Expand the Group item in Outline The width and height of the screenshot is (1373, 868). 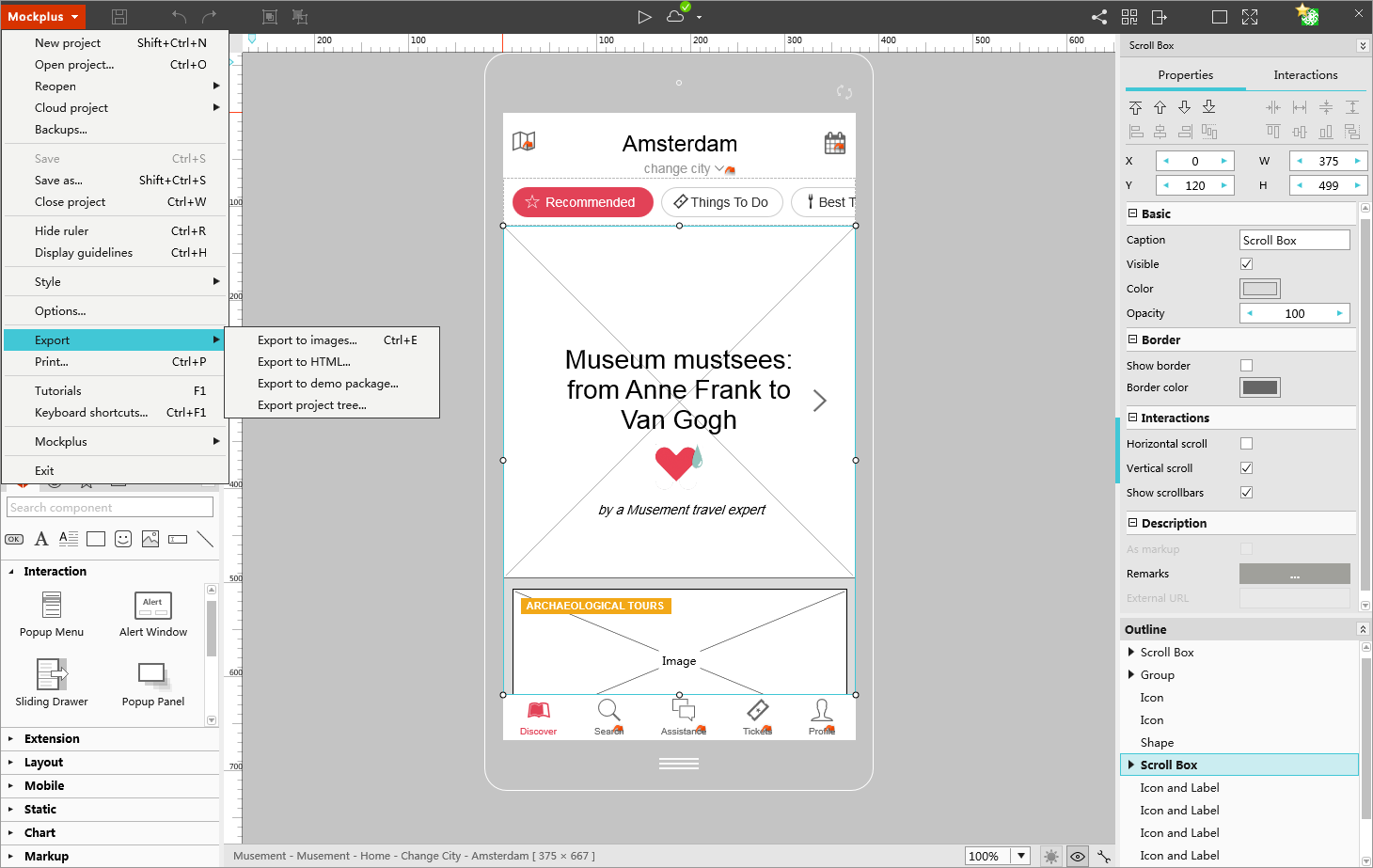point(1131,674)
